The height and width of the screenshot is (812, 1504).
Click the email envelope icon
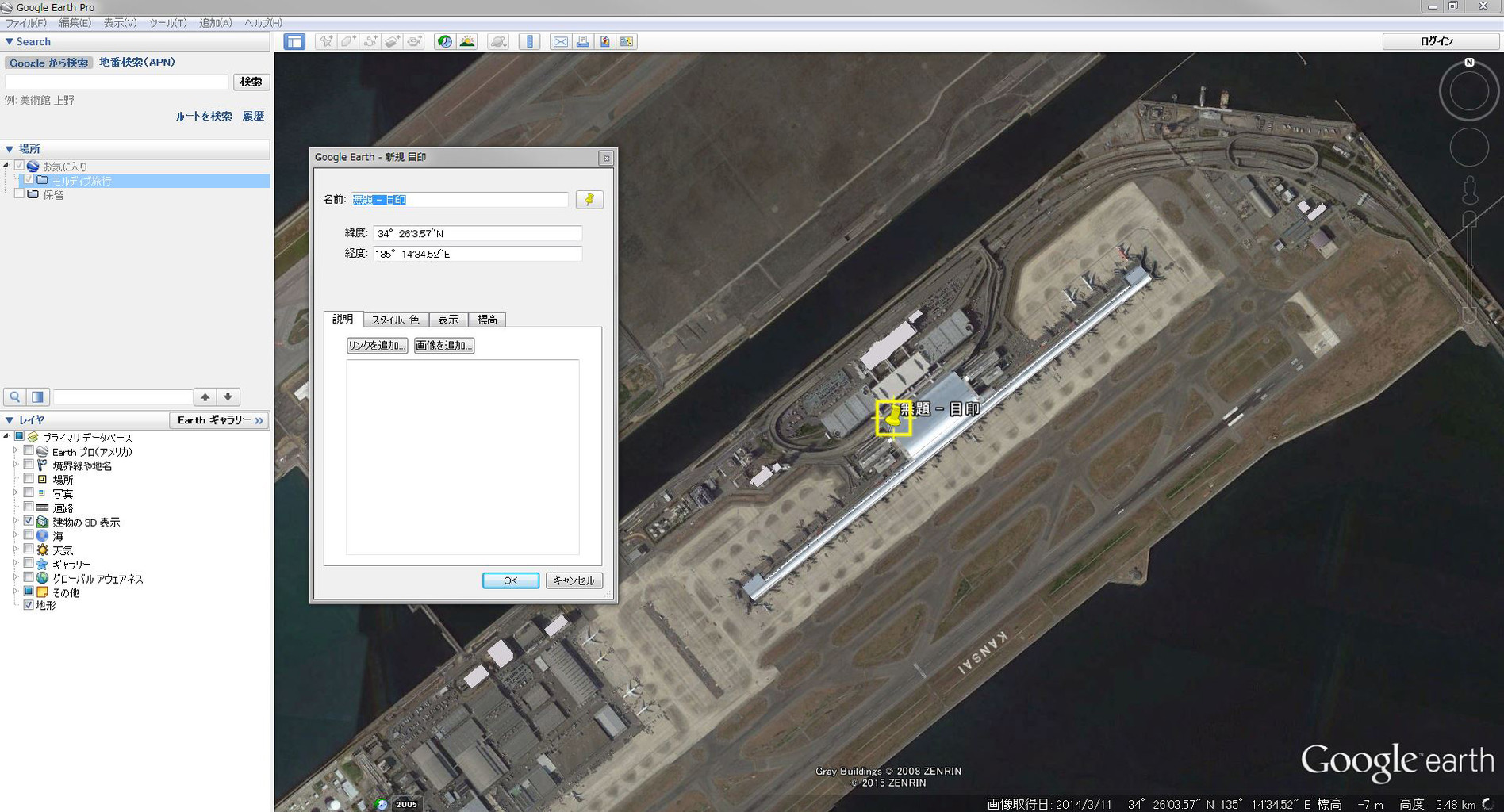click(x=560, y=41)
